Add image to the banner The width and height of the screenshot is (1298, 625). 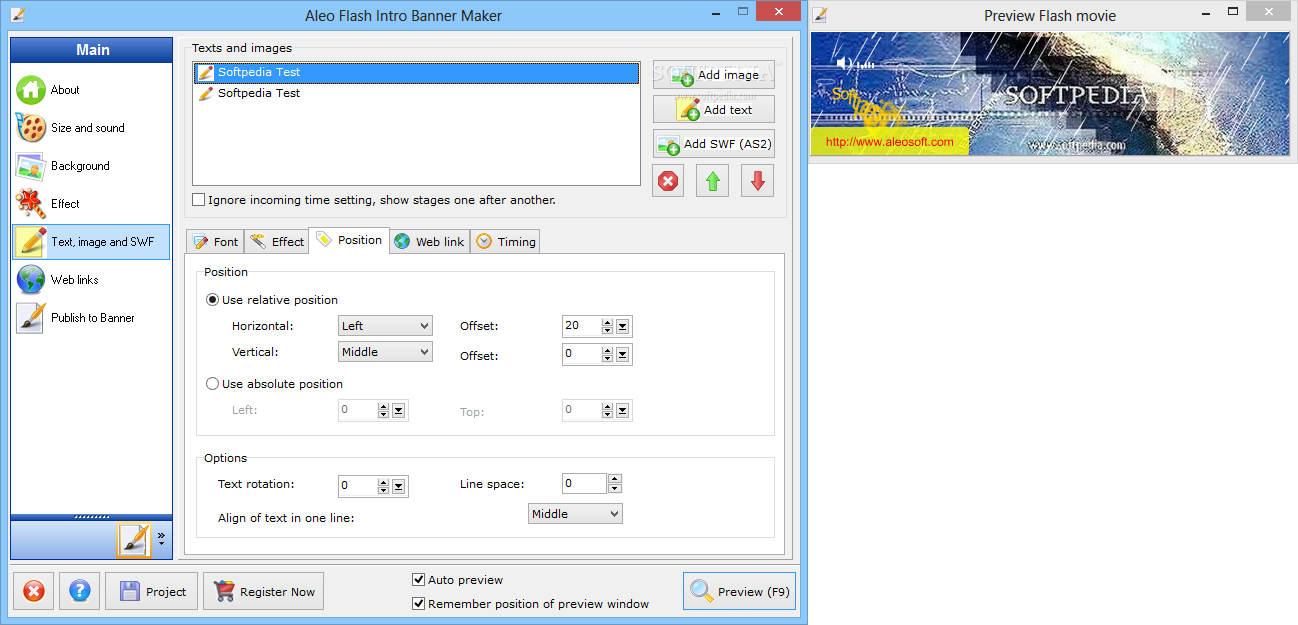click(714, 75)
